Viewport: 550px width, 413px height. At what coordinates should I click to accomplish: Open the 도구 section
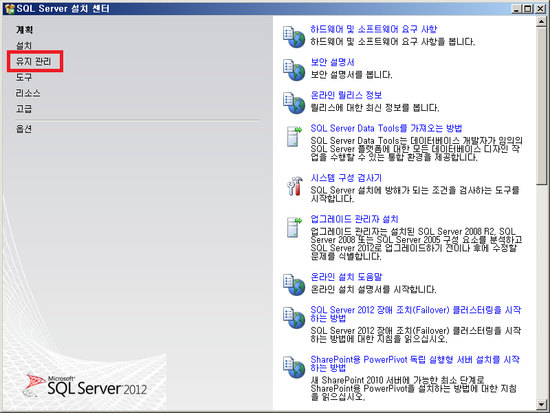[24, 77]
